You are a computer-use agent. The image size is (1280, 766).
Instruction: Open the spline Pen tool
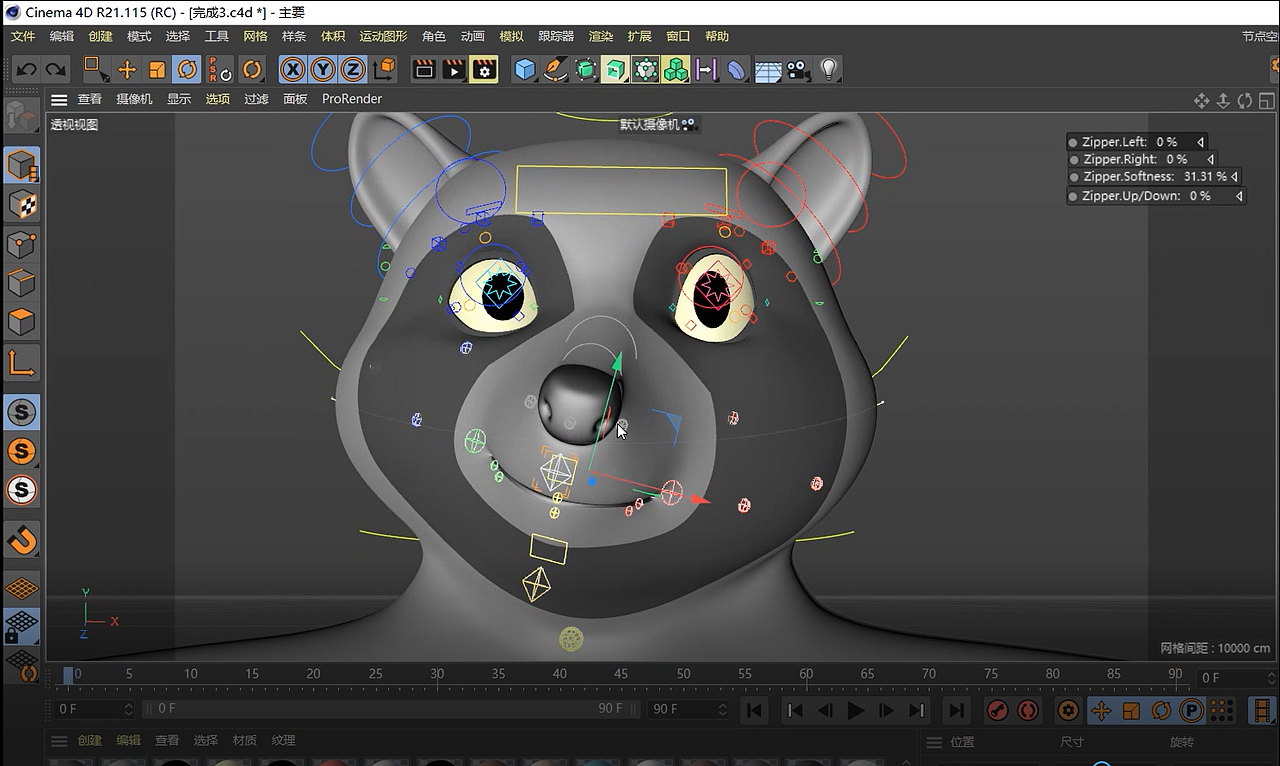pos(555,69)
